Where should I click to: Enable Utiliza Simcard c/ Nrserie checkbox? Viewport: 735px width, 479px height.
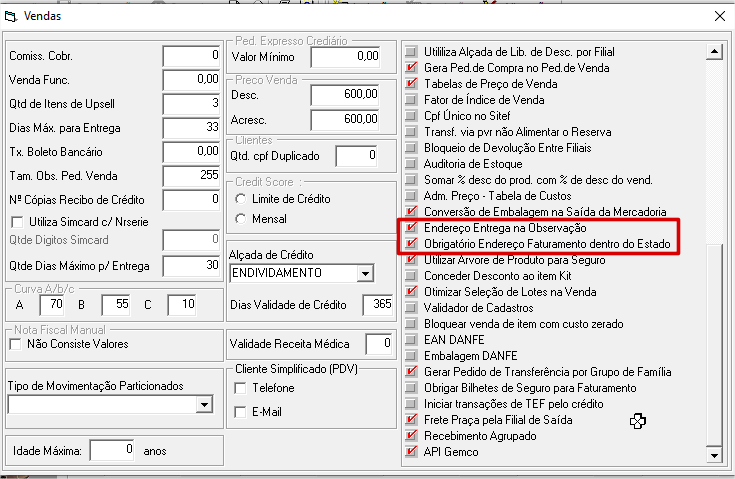[16, 221]
